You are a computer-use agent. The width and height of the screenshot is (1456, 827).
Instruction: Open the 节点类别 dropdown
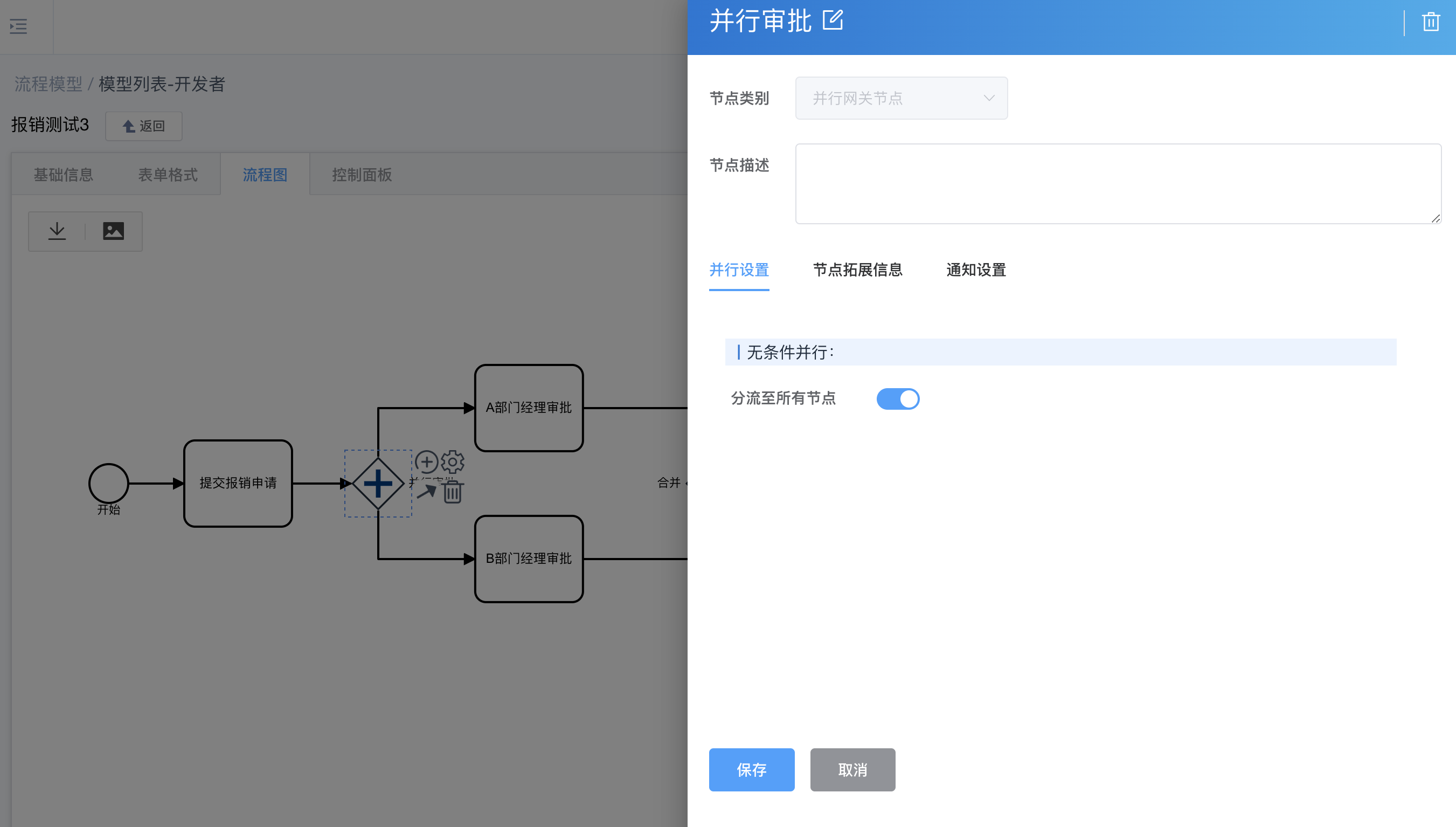click(901, 98)
